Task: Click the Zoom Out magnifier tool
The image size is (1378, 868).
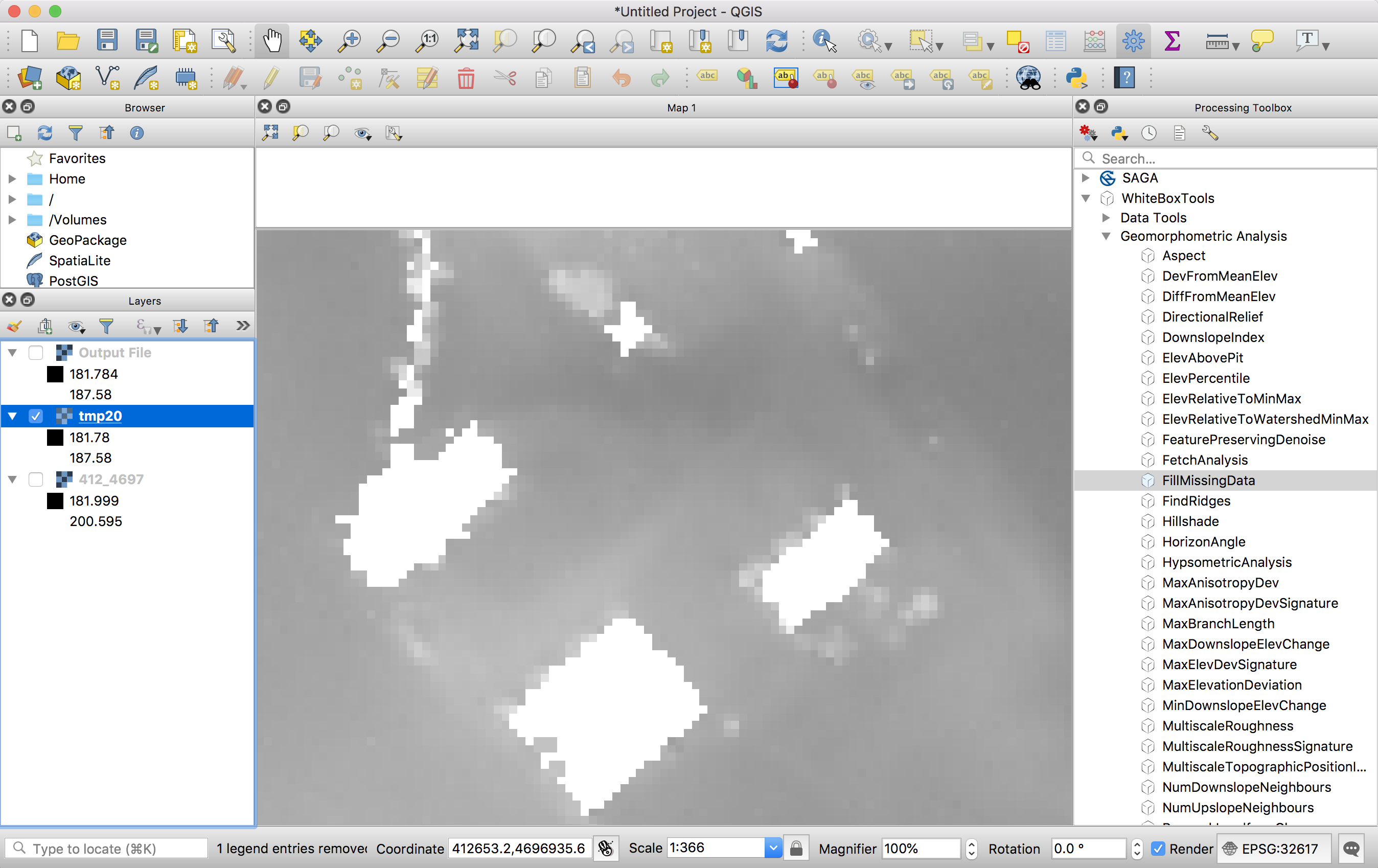Action: 388,40
